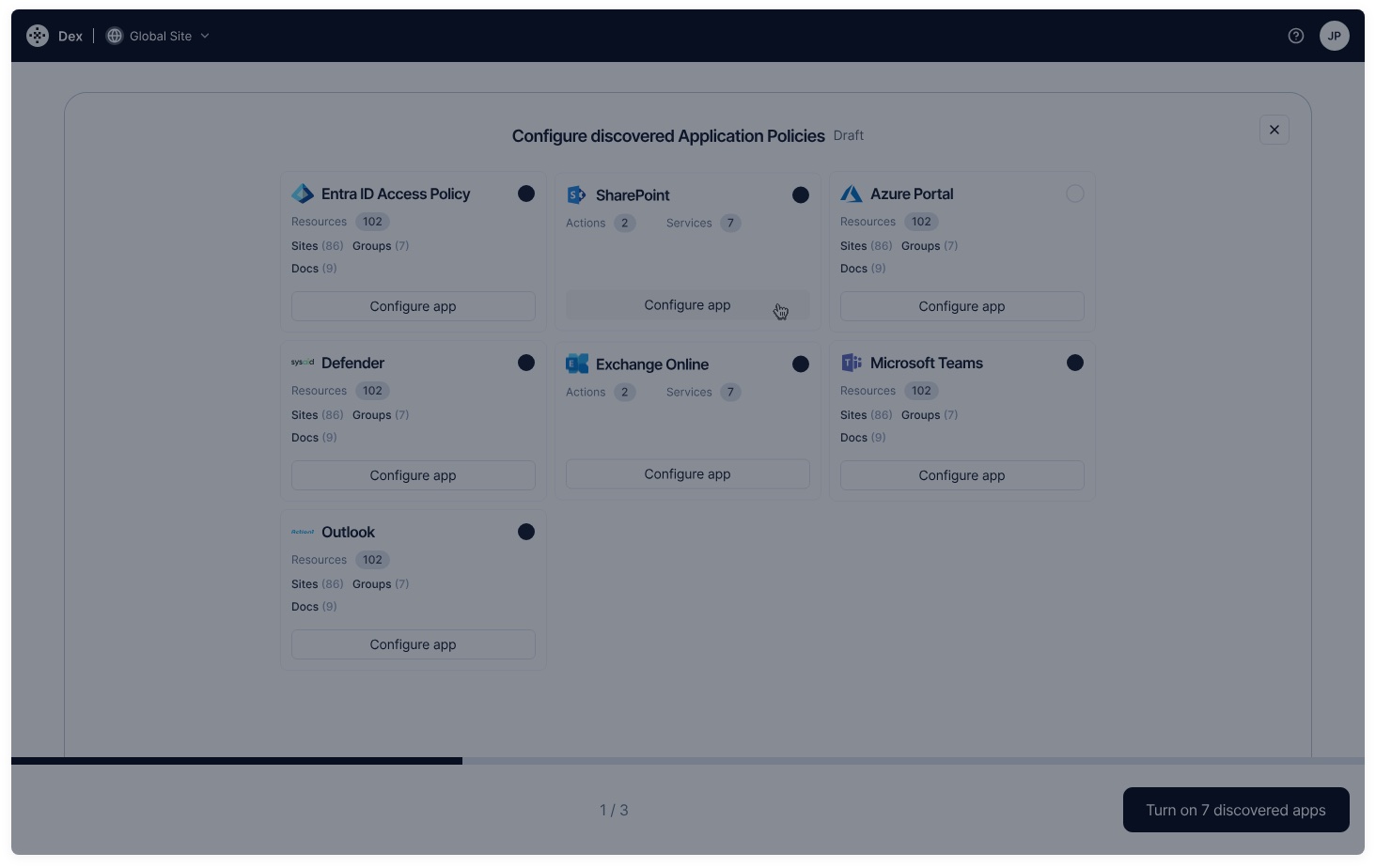This screenshot has width=1376, height=868.
Task: Click Docs (9) in Azure Portal card
Action: click(863, 269)
